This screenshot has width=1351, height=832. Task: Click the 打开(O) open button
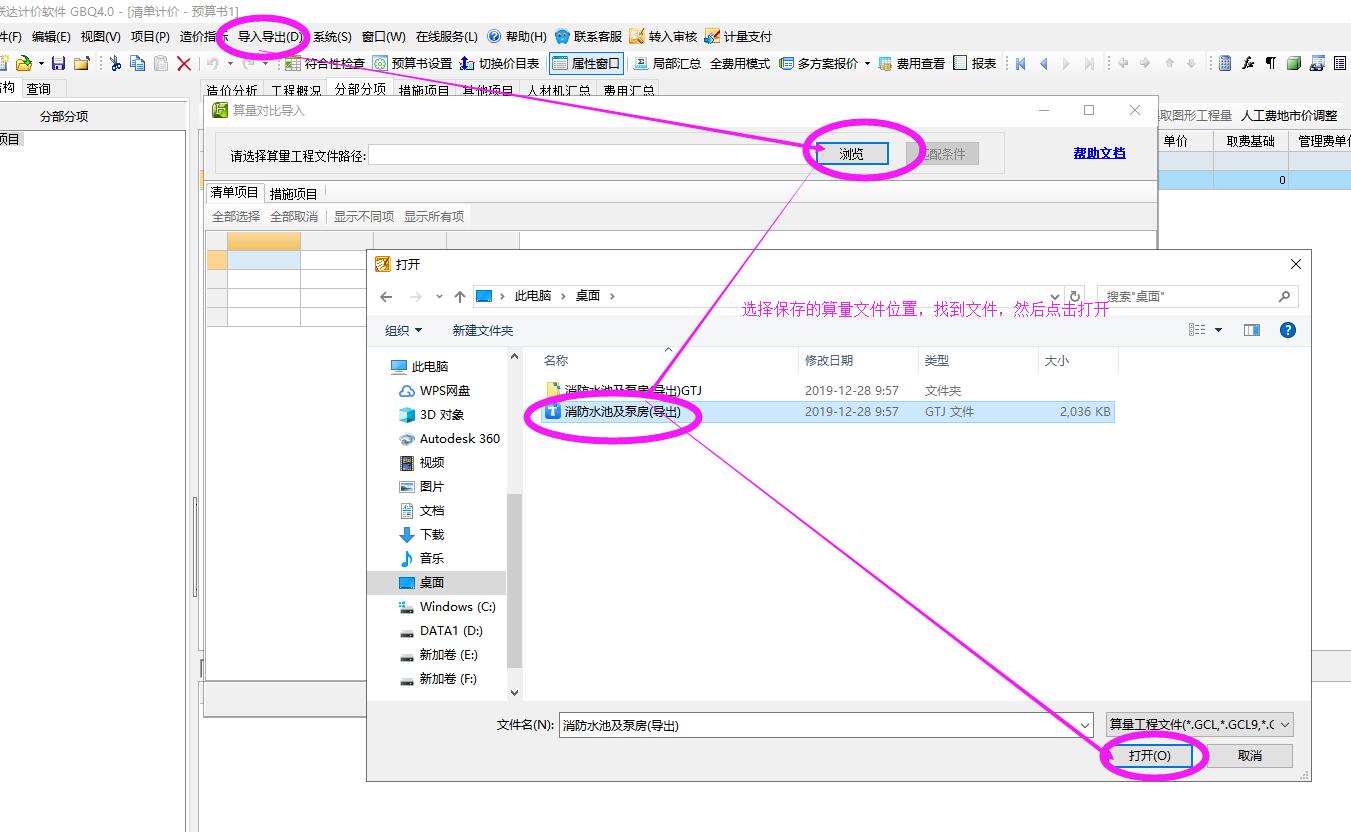point(1149,756)
